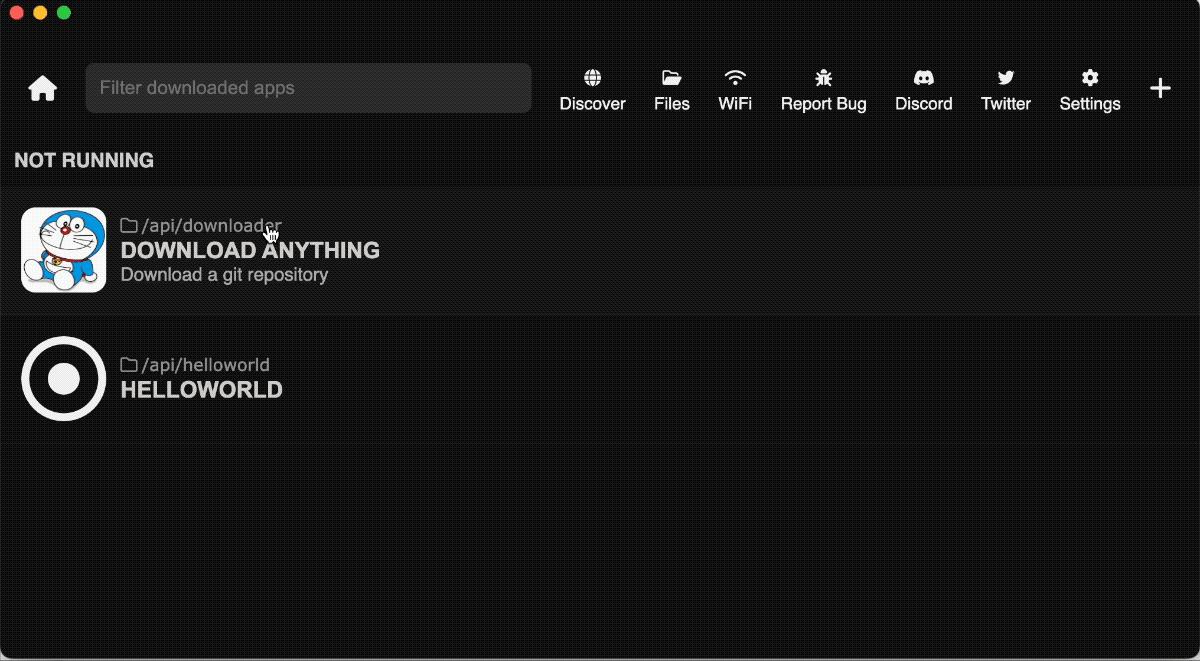Click the /api/downloader path label

210,225
